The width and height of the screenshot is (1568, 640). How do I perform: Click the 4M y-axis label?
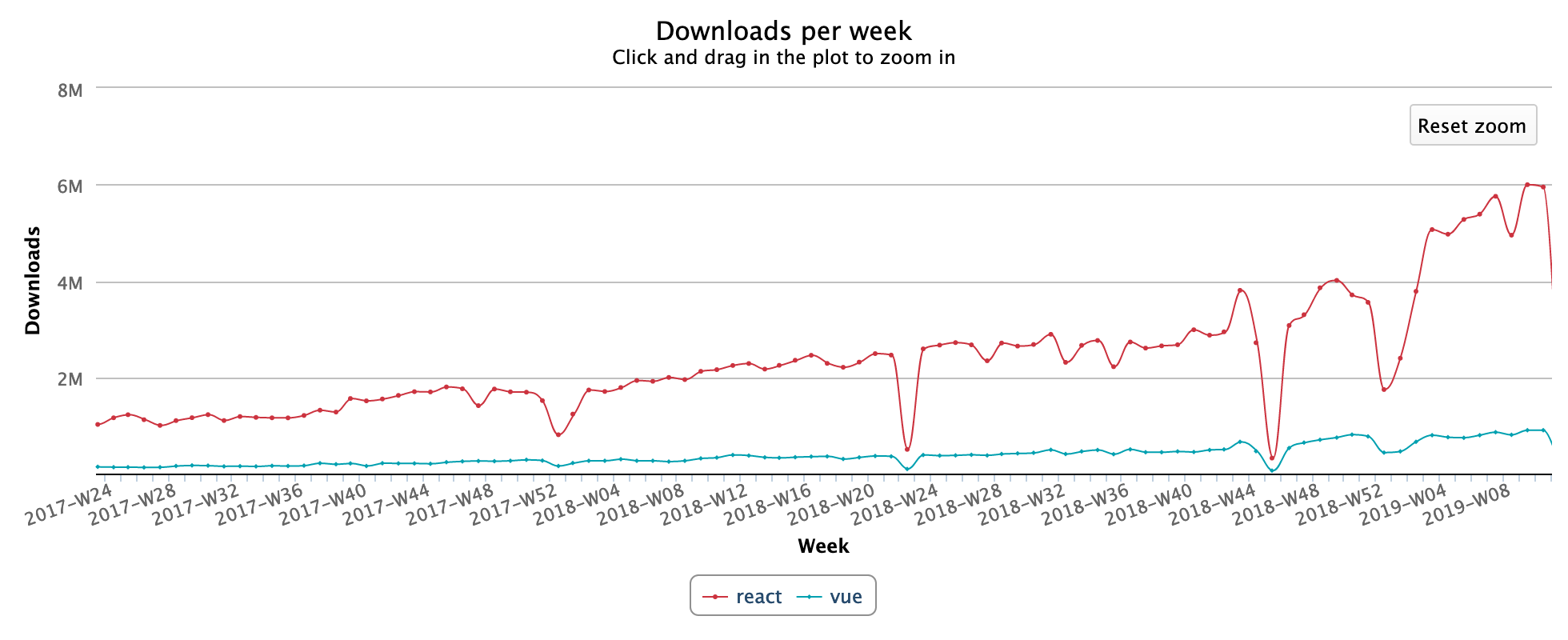coord(70,283)
